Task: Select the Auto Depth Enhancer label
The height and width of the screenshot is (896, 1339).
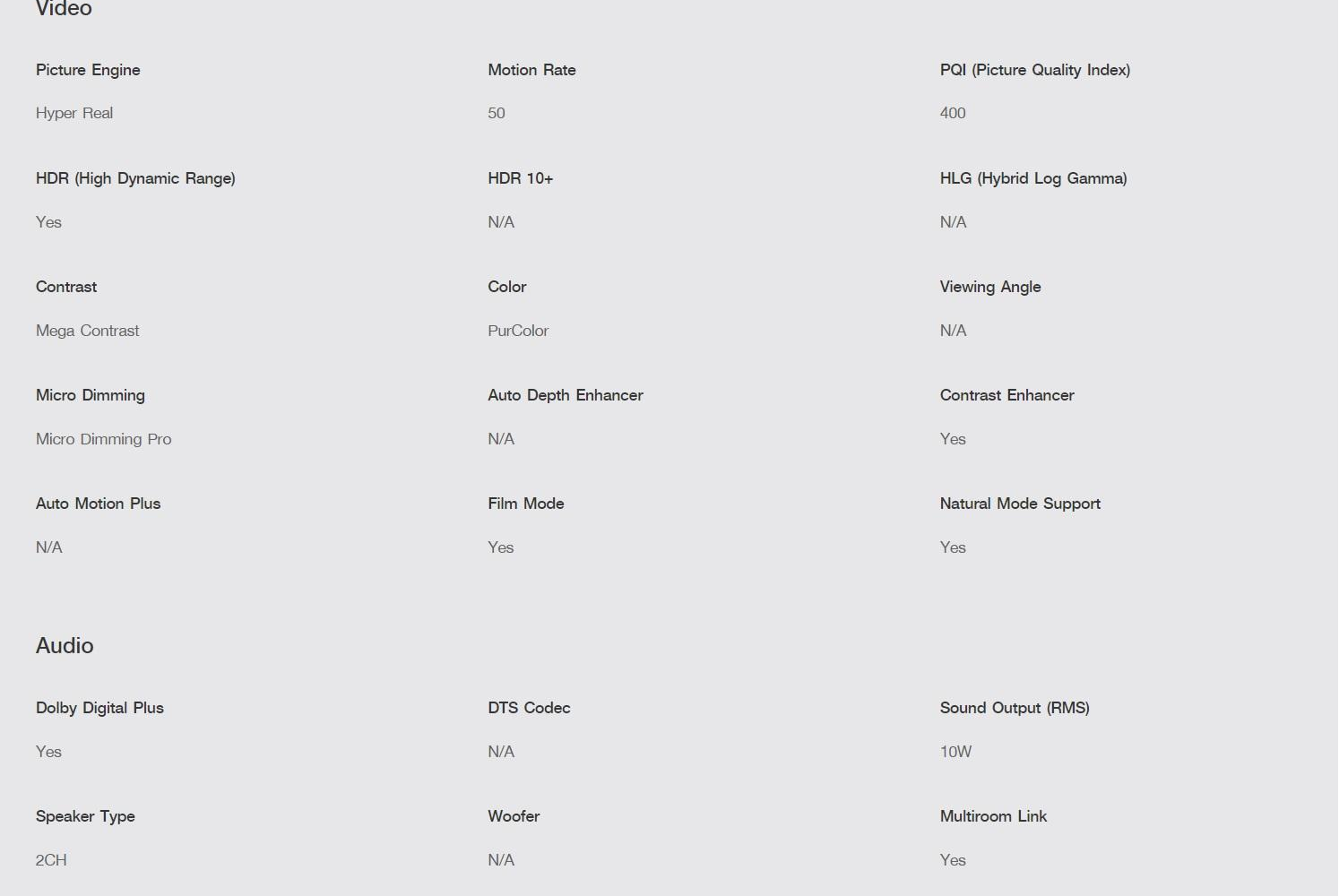Action: (x=565, y=395)
